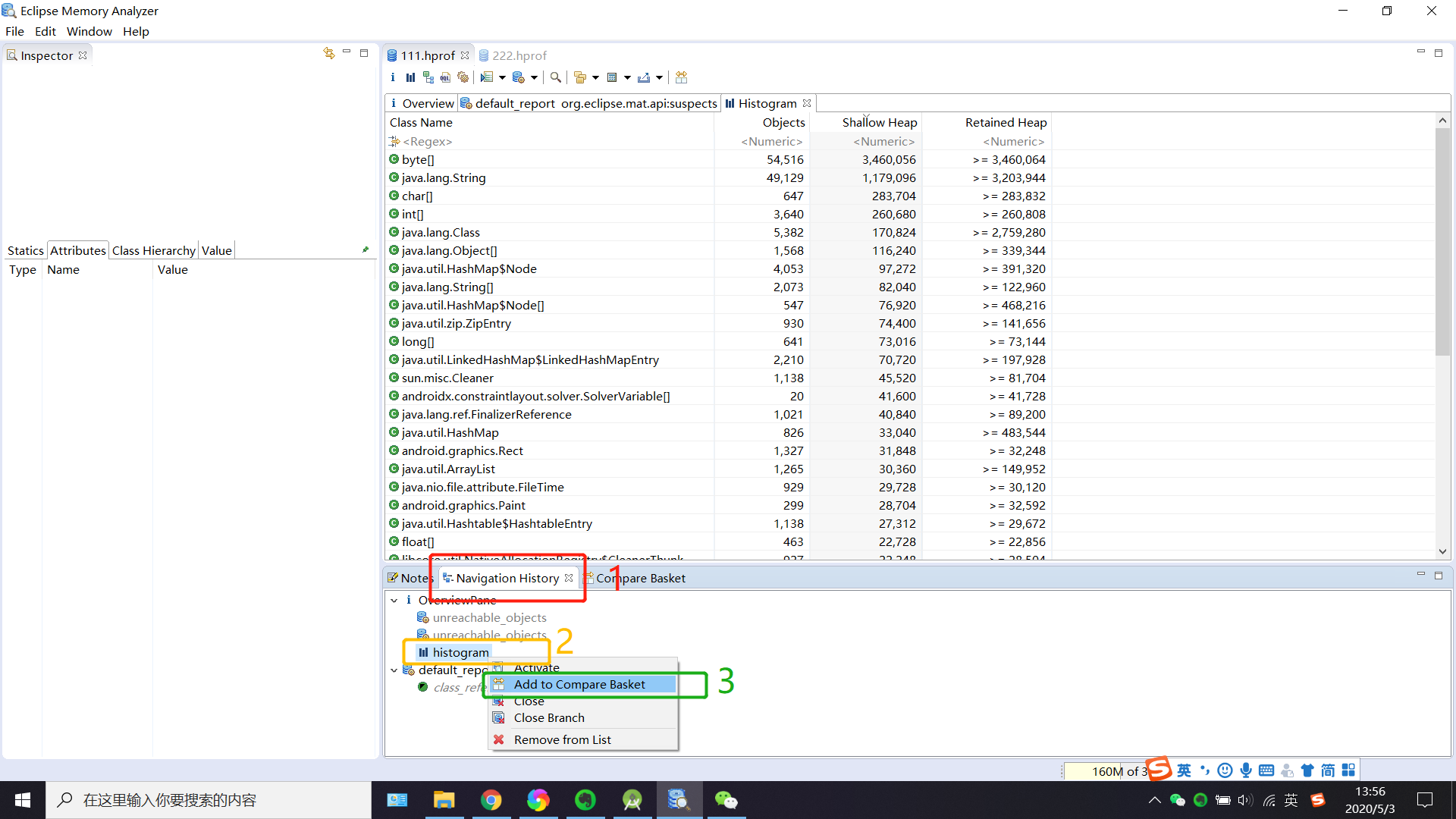Sort by Retained Heap column header
The image size is (1456, 819).
(x=1006, y=122)
